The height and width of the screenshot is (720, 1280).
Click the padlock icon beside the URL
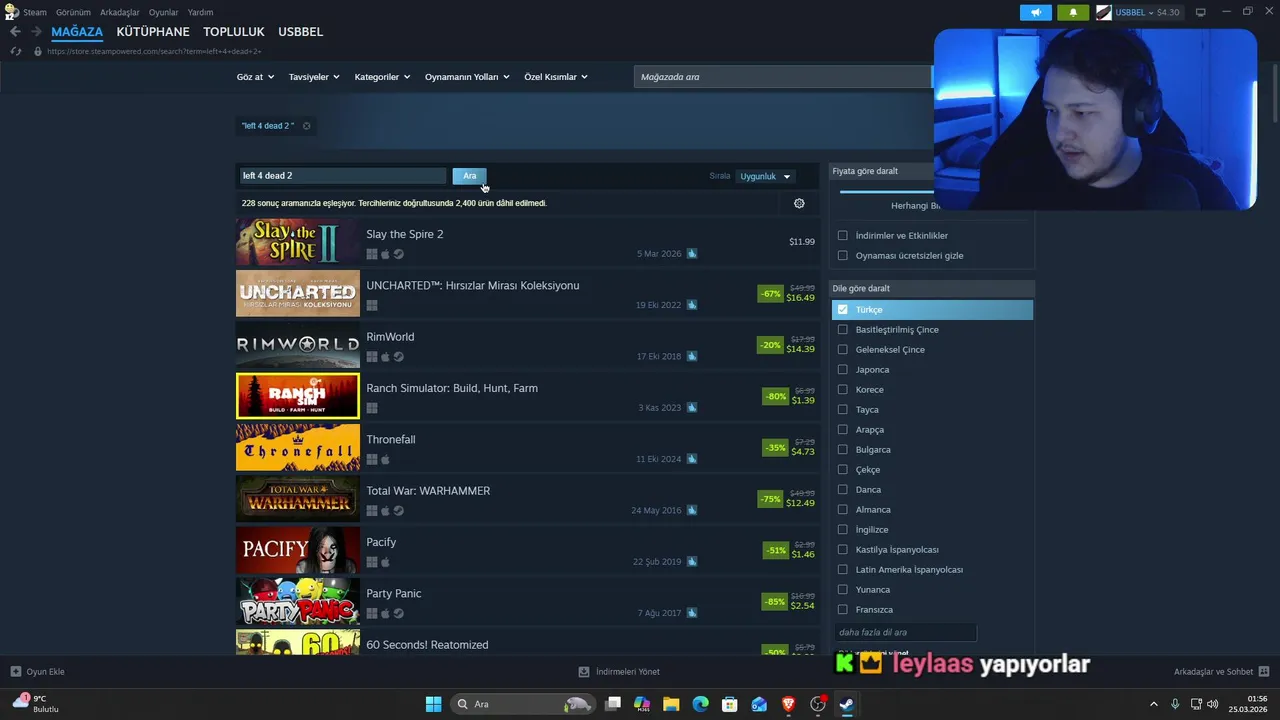click(38, 51)
